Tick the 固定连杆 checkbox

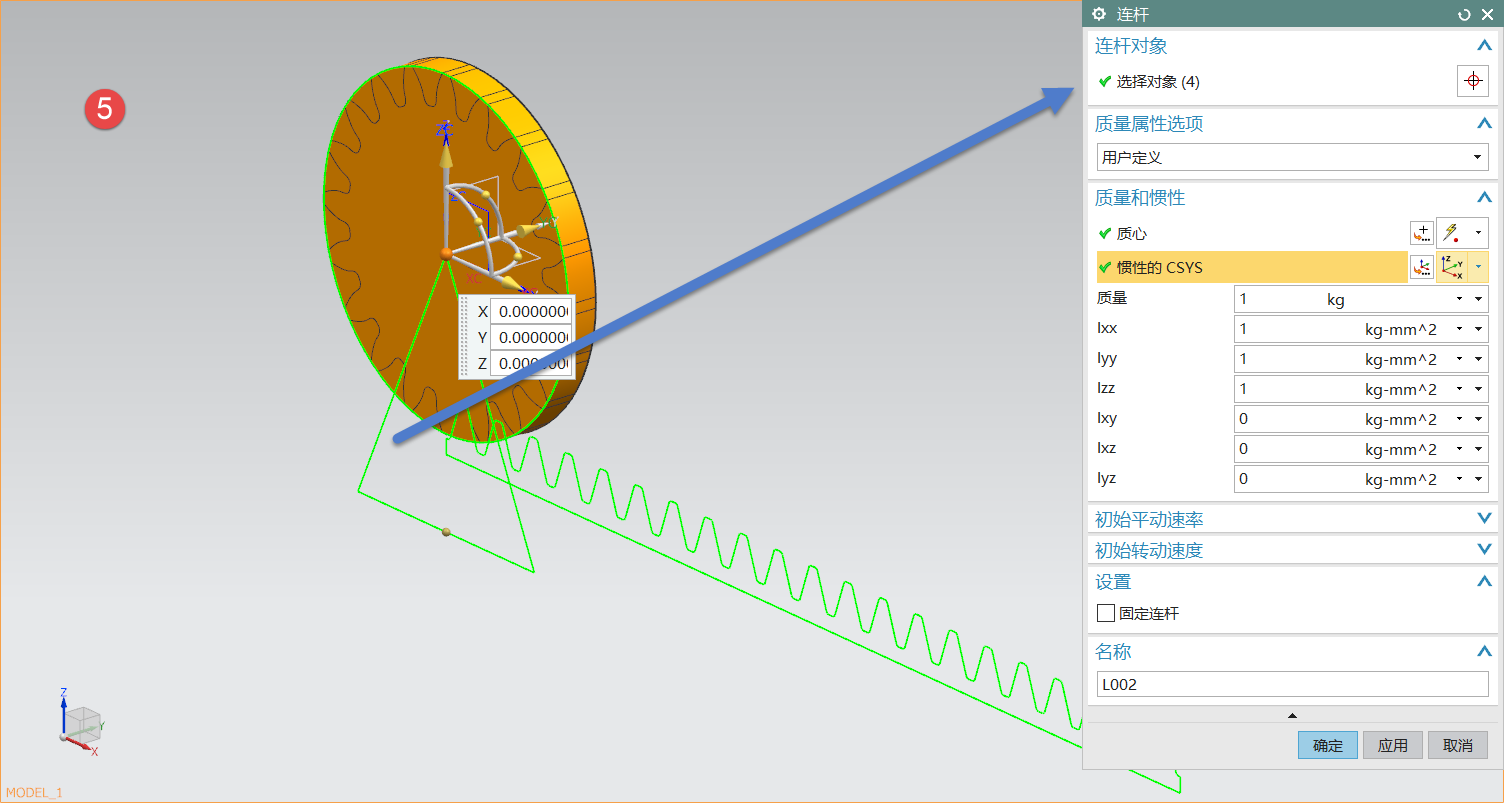pos(1106,613)
